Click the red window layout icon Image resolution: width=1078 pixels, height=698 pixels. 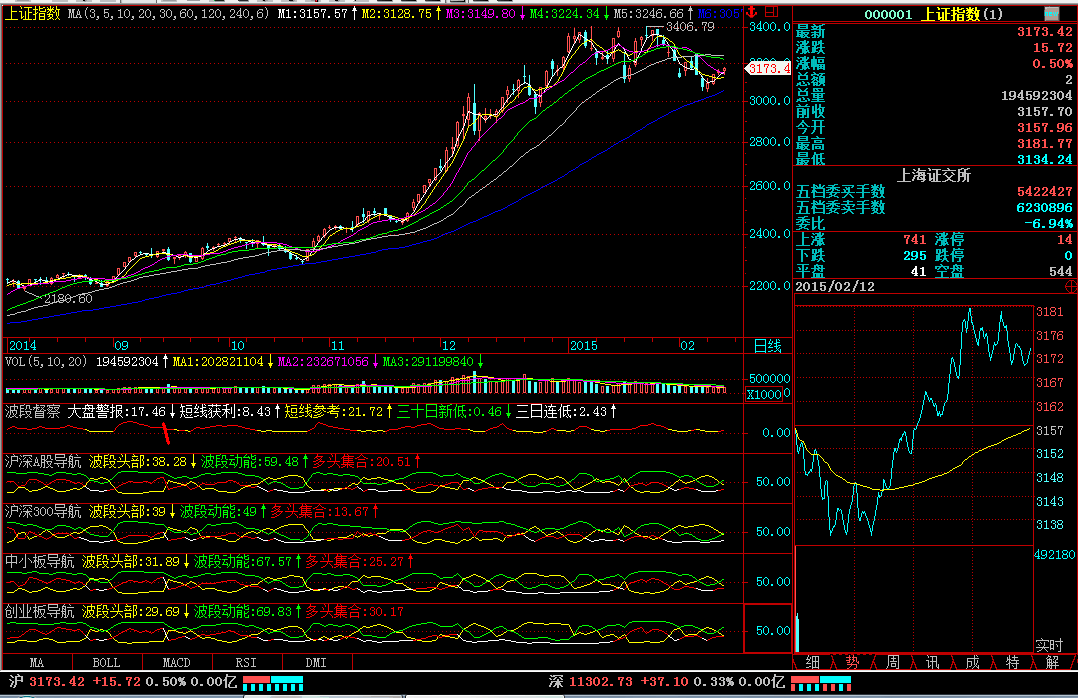pos(771,12)
